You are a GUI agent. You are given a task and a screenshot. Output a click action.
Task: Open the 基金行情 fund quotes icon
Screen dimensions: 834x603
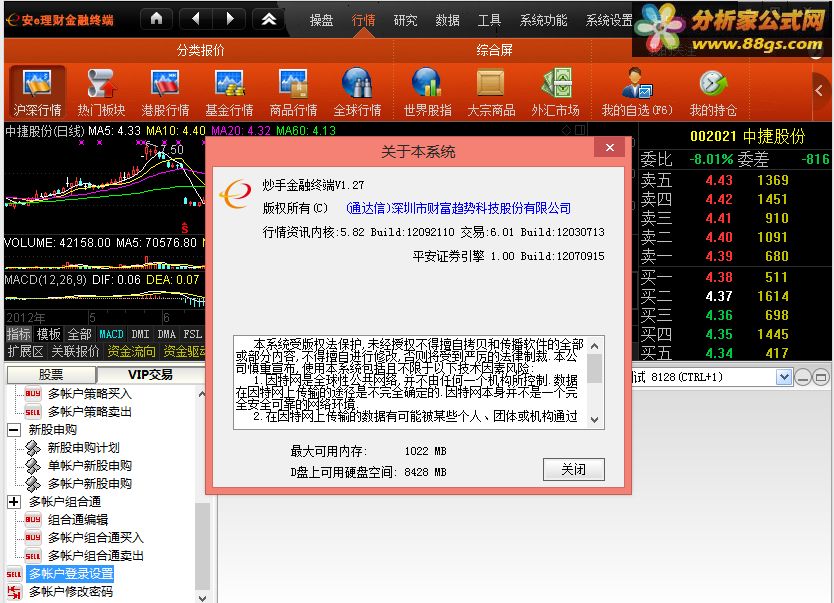[229, 91]
